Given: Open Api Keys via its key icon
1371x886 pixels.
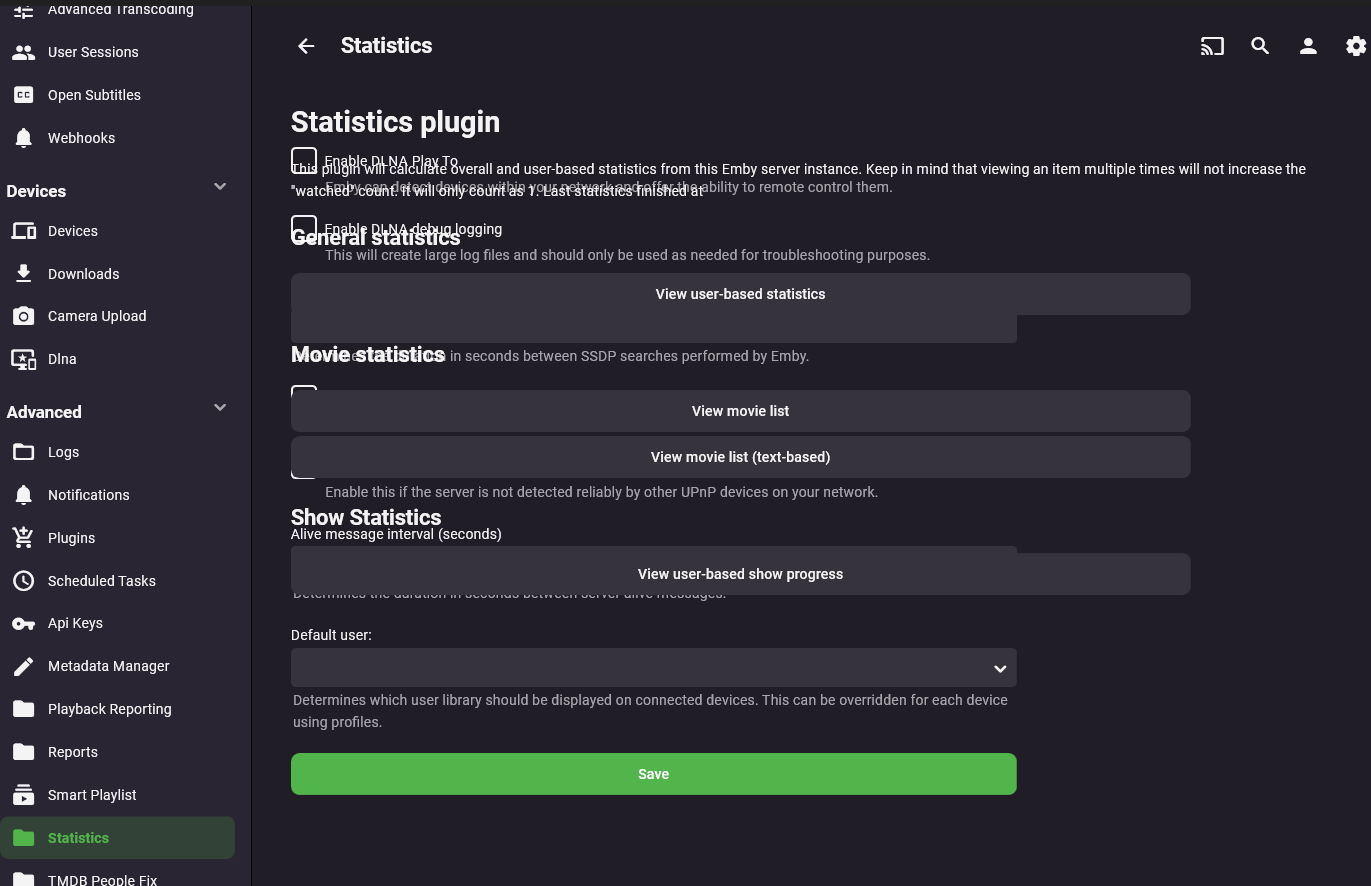Looking at the screenshot, I should [x=23, y=624].
